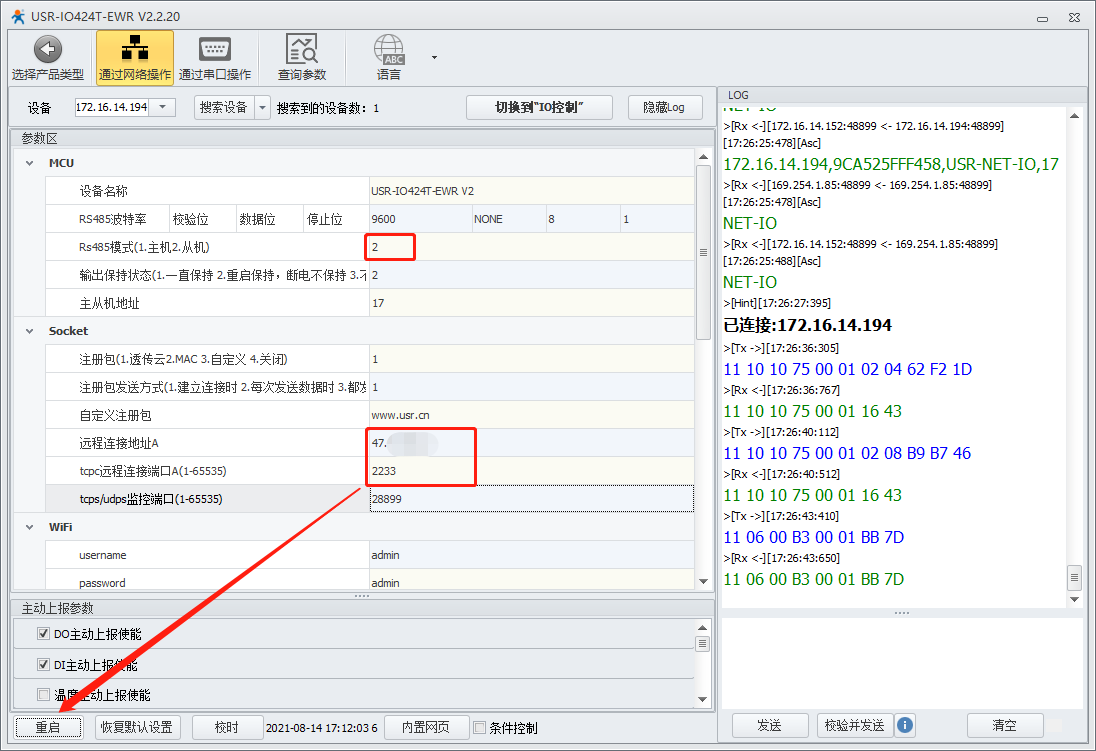Image resolution: width=1096 pixels, height=751 pixels.
Task: Click the output hold state value
Action: pos(531,275)
